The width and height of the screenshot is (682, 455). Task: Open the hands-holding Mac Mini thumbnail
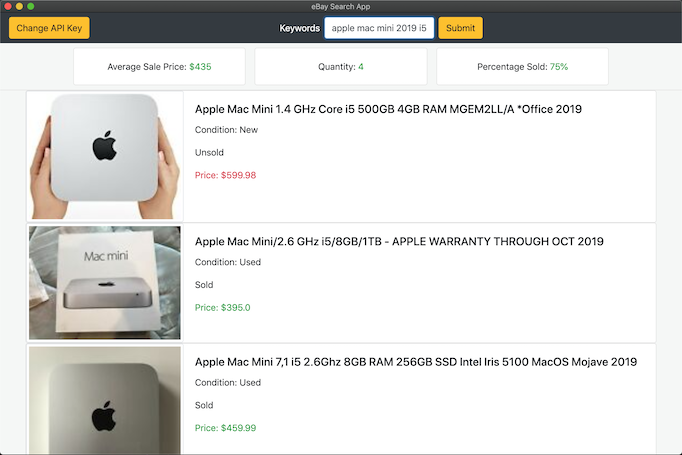click(x=105, y=156)
